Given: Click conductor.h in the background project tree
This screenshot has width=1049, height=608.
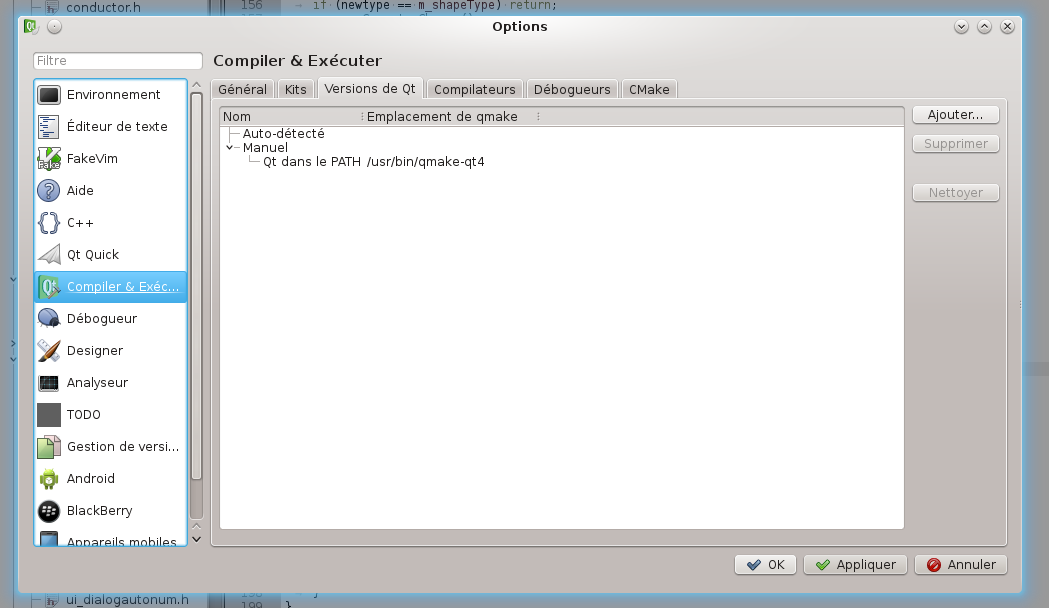Looking at the screenshot, I should tap(103, 7).
